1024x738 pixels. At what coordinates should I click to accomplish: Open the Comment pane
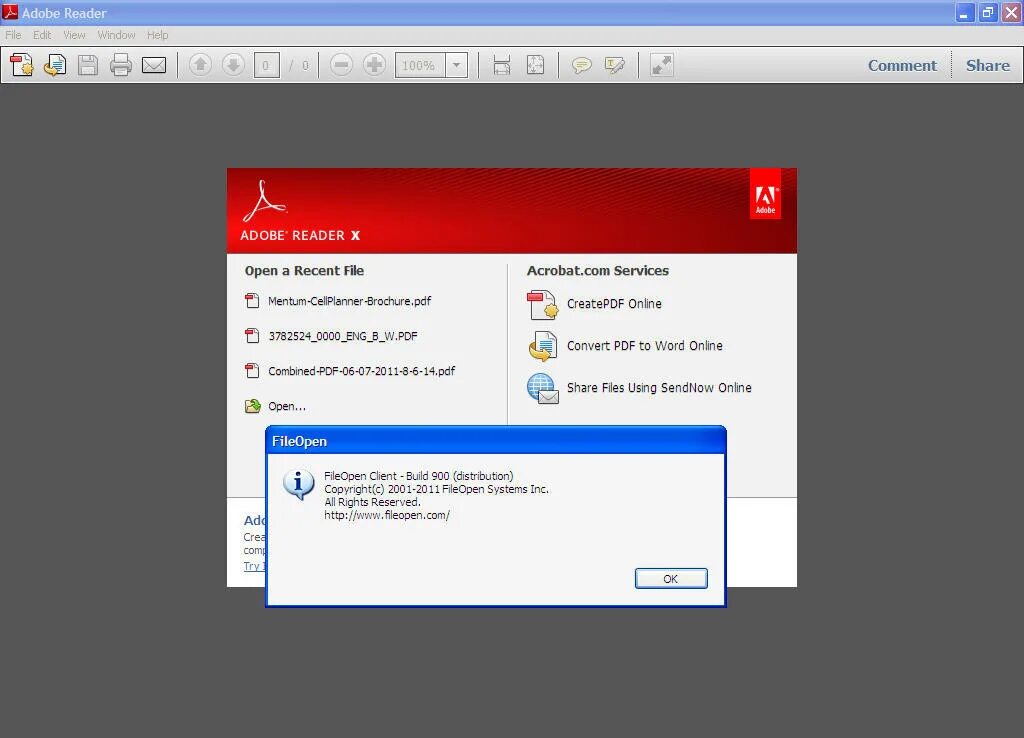[902, 65]
